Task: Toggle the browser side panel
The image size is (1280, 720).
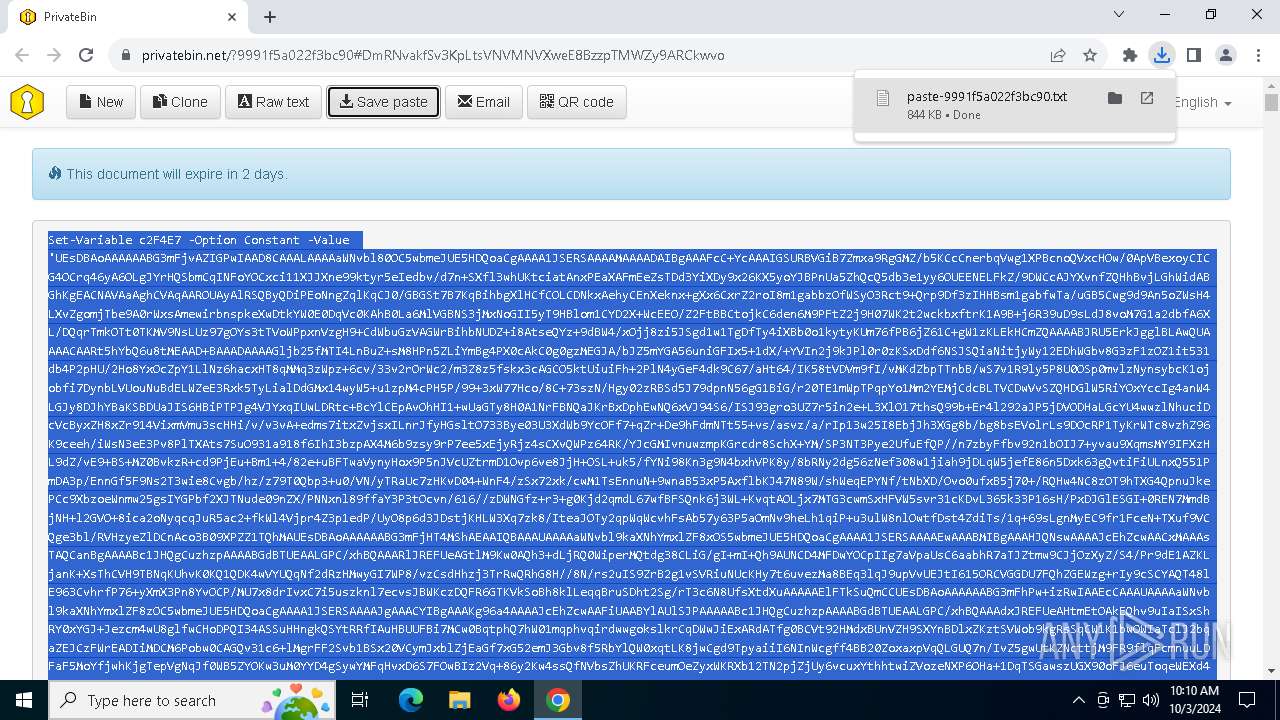Action: [x=1194, y=56]
